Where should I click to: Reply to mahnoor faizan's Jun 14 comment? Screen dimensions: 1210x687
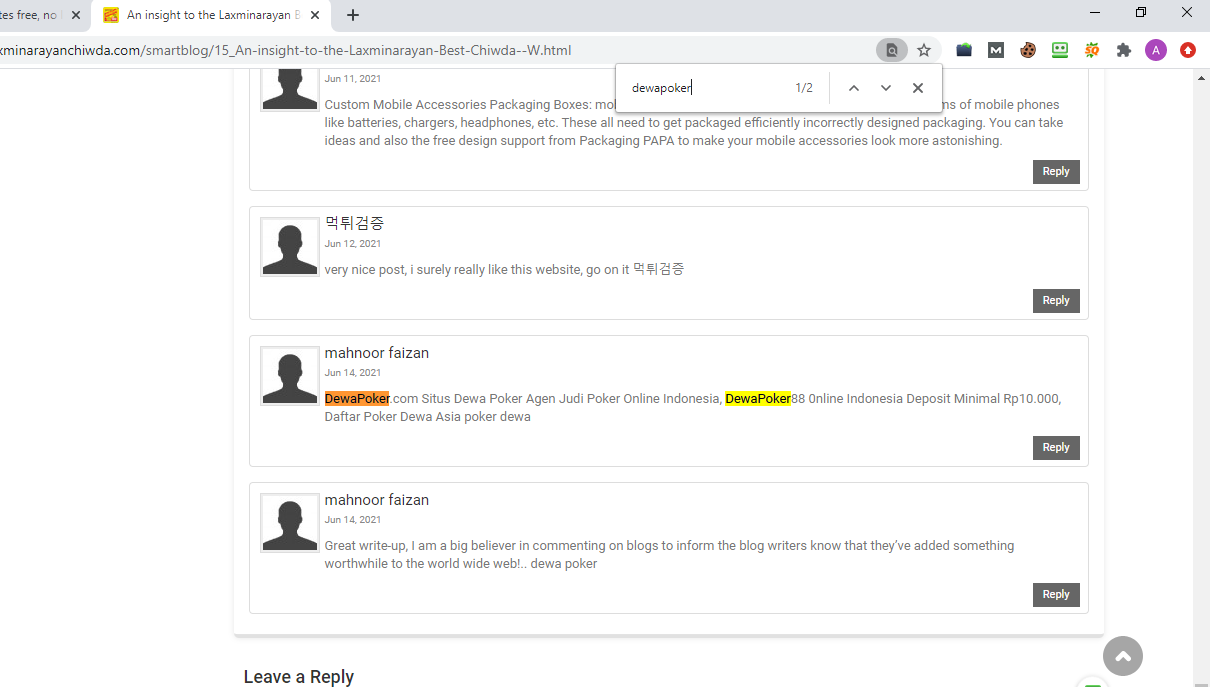(1055, 447)
